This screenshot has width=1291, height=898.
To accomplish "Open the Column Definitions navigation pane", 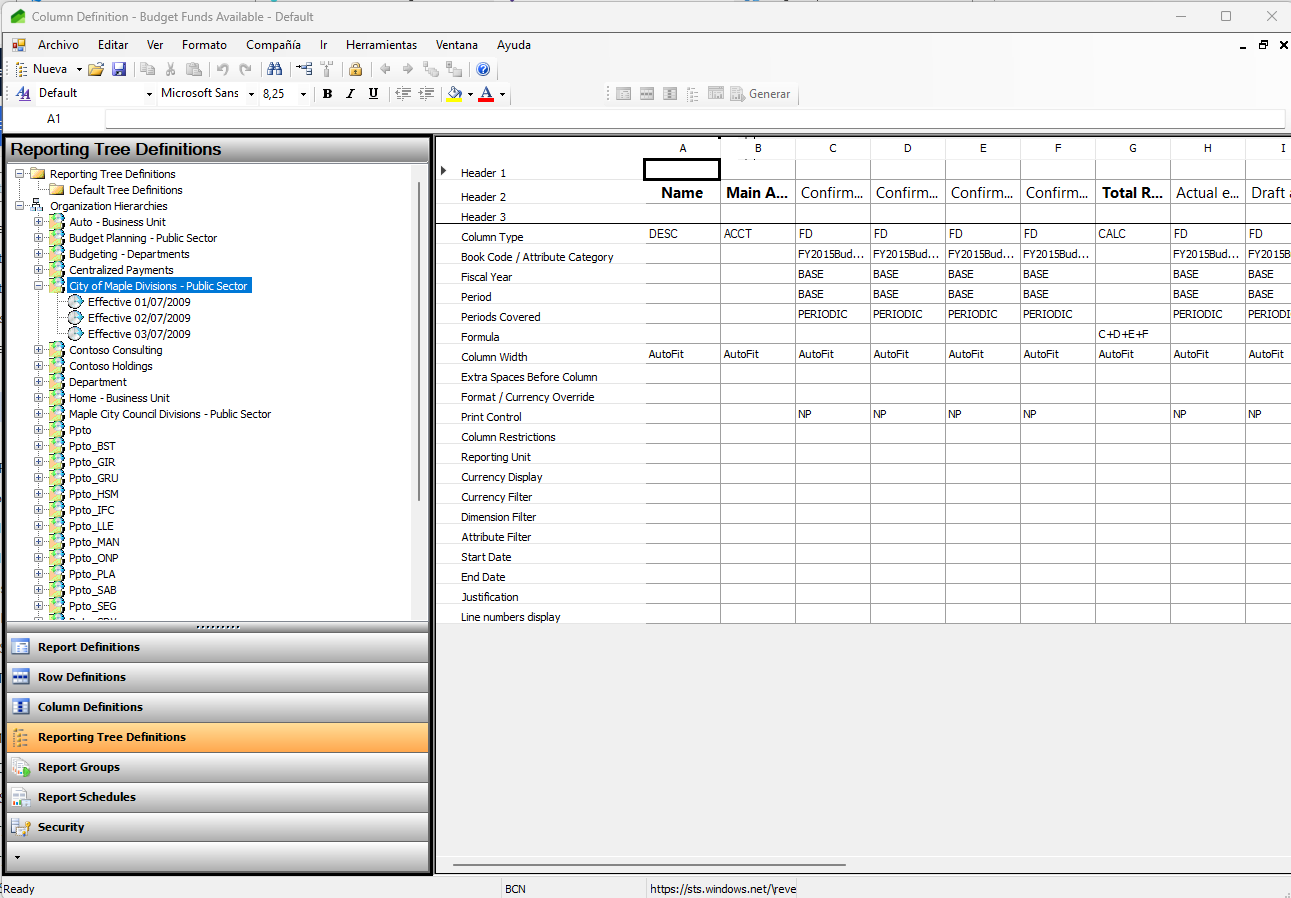I will 218,707.
